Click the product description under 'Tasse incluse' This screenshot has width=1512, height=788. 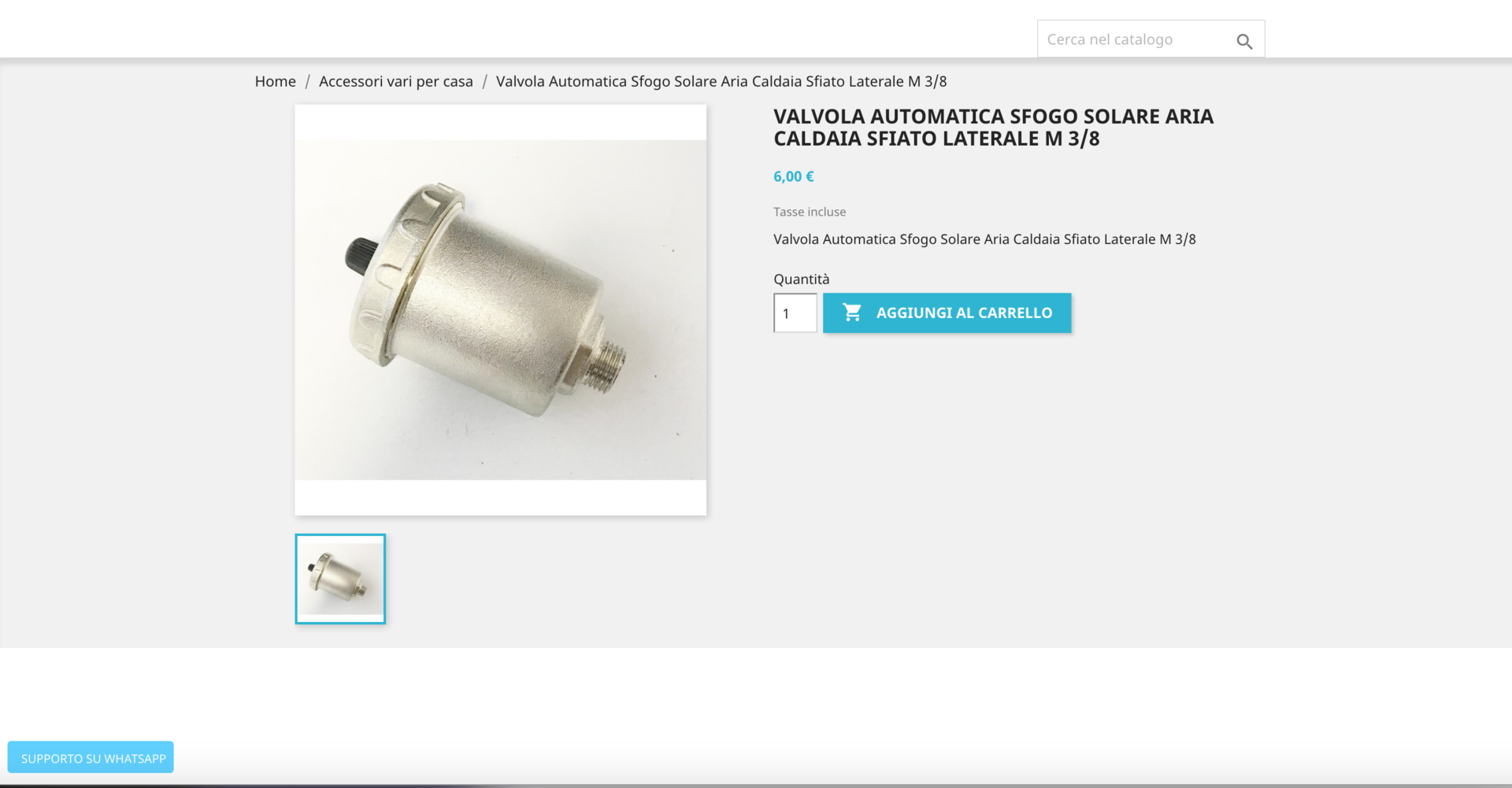pyautogui.click(x=984, y=239)
